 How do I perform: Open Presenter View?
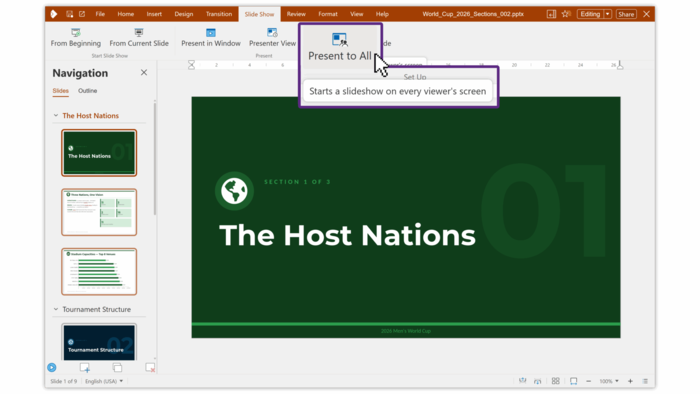[272, 37]
